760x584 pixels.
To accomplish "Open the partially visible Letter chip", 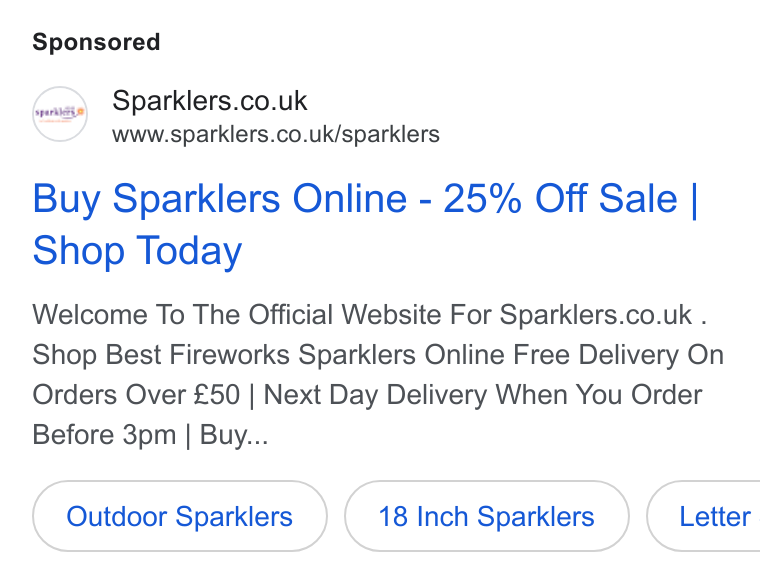I will tap(704, 516).
